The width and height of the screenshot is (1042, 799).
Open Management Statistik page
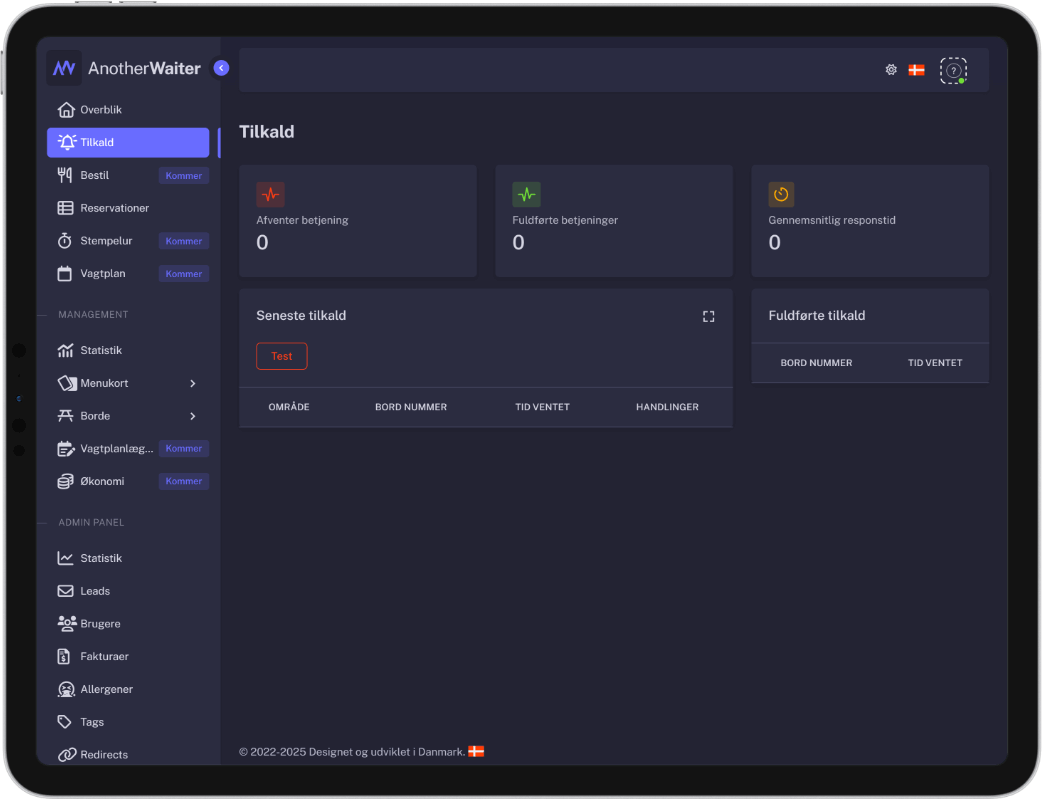point(101,351)
